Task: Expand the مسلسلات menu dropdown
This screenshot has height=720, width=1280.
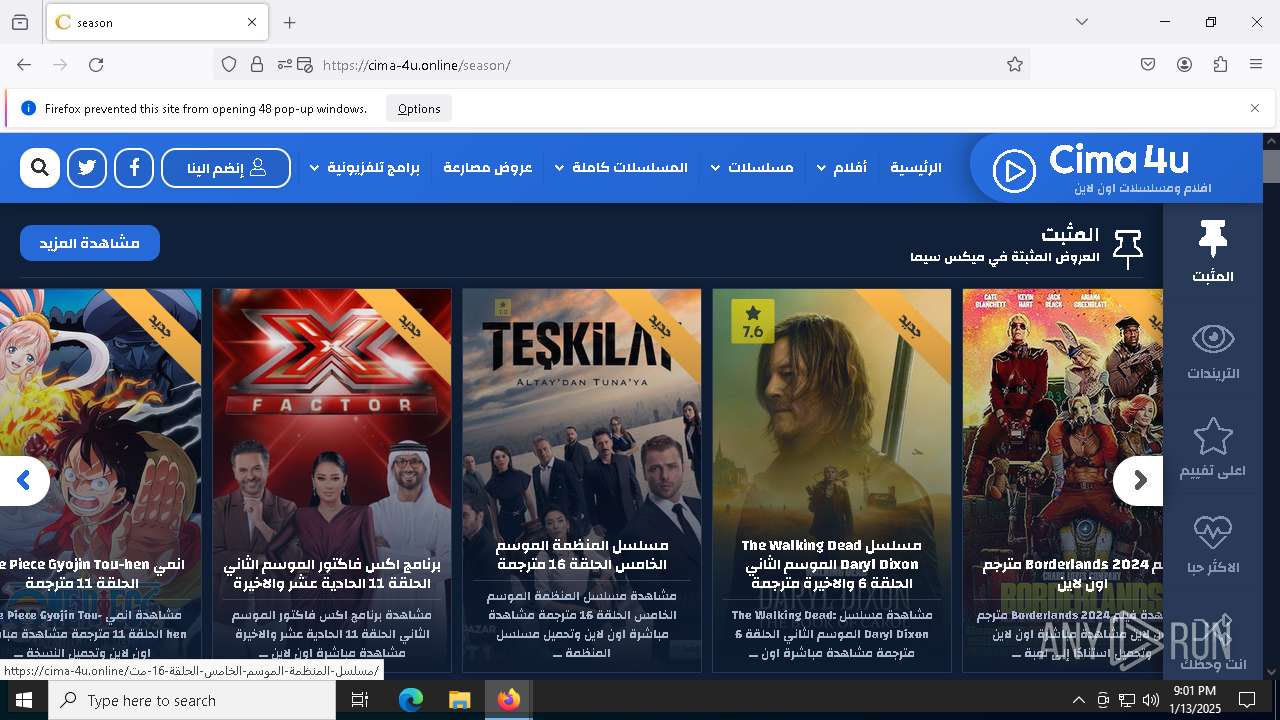Action: 751,168
